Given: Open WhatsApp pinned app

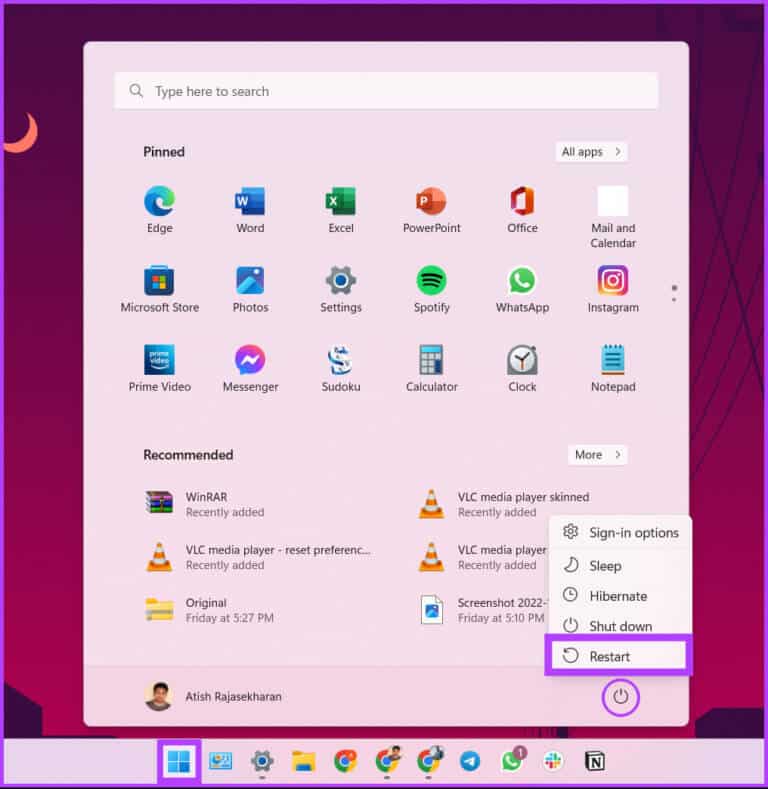Looking at the screenshot, I should [x=522, y=289].
